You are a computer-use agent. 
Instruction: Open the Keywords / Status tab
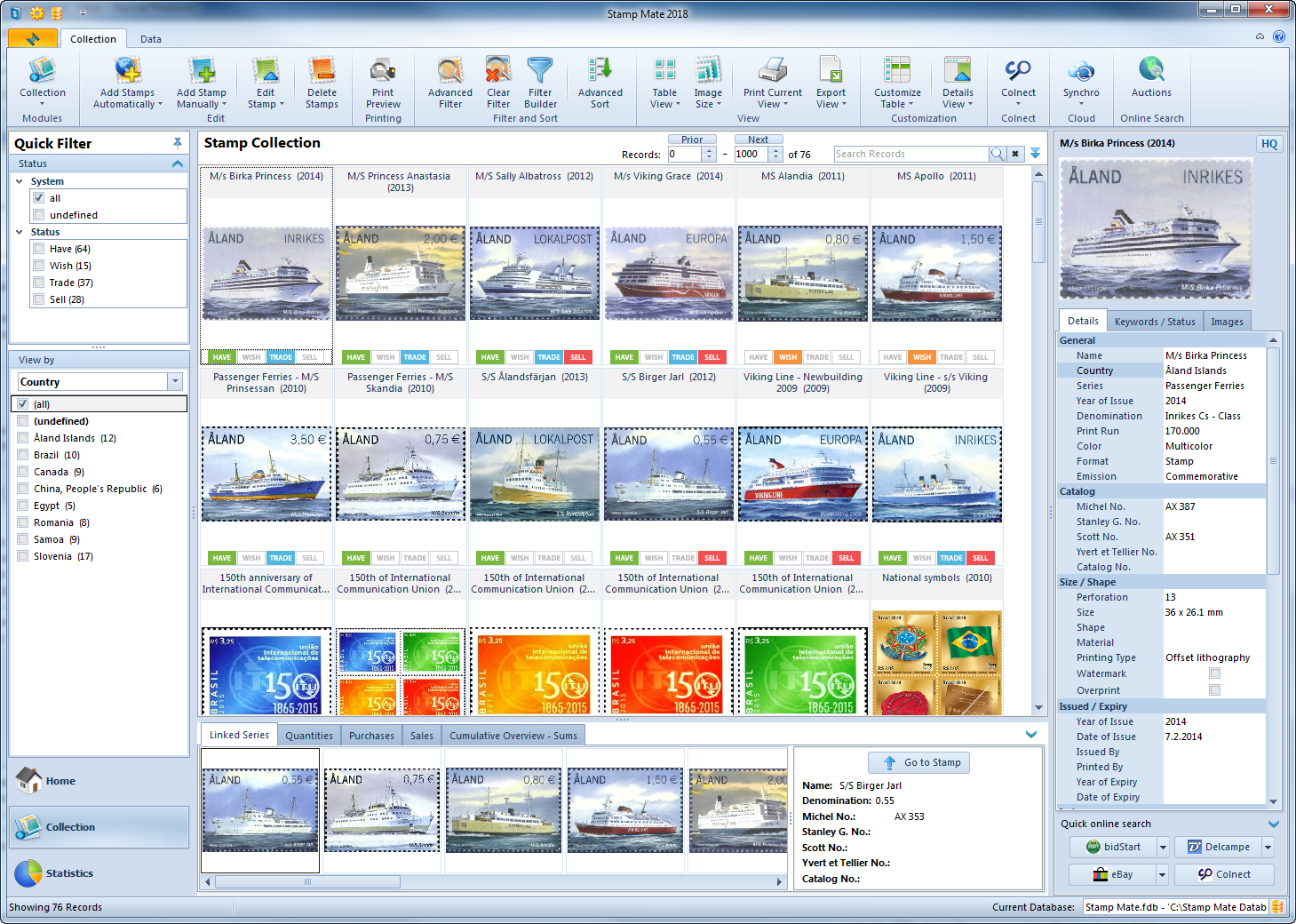click(x=1154, y=322)
